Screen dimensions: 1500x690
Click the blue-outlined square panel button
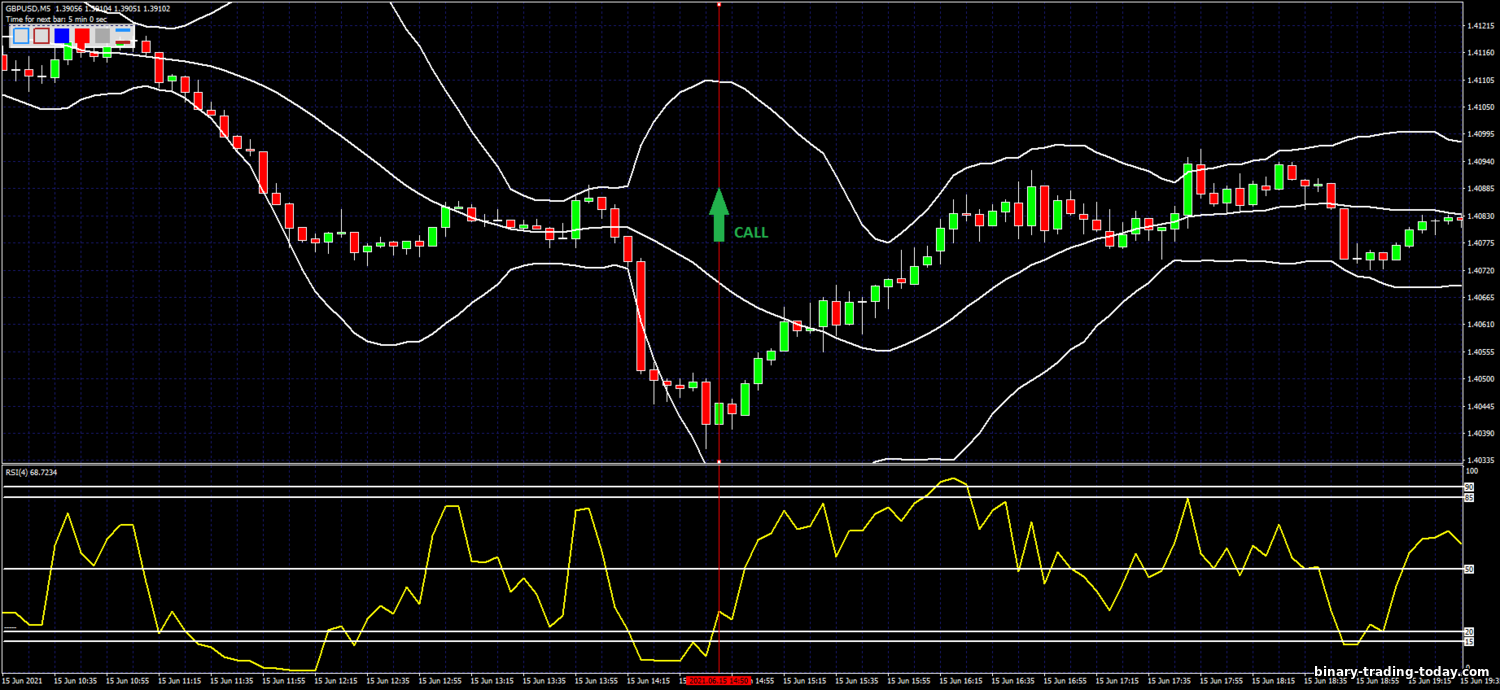21,36
